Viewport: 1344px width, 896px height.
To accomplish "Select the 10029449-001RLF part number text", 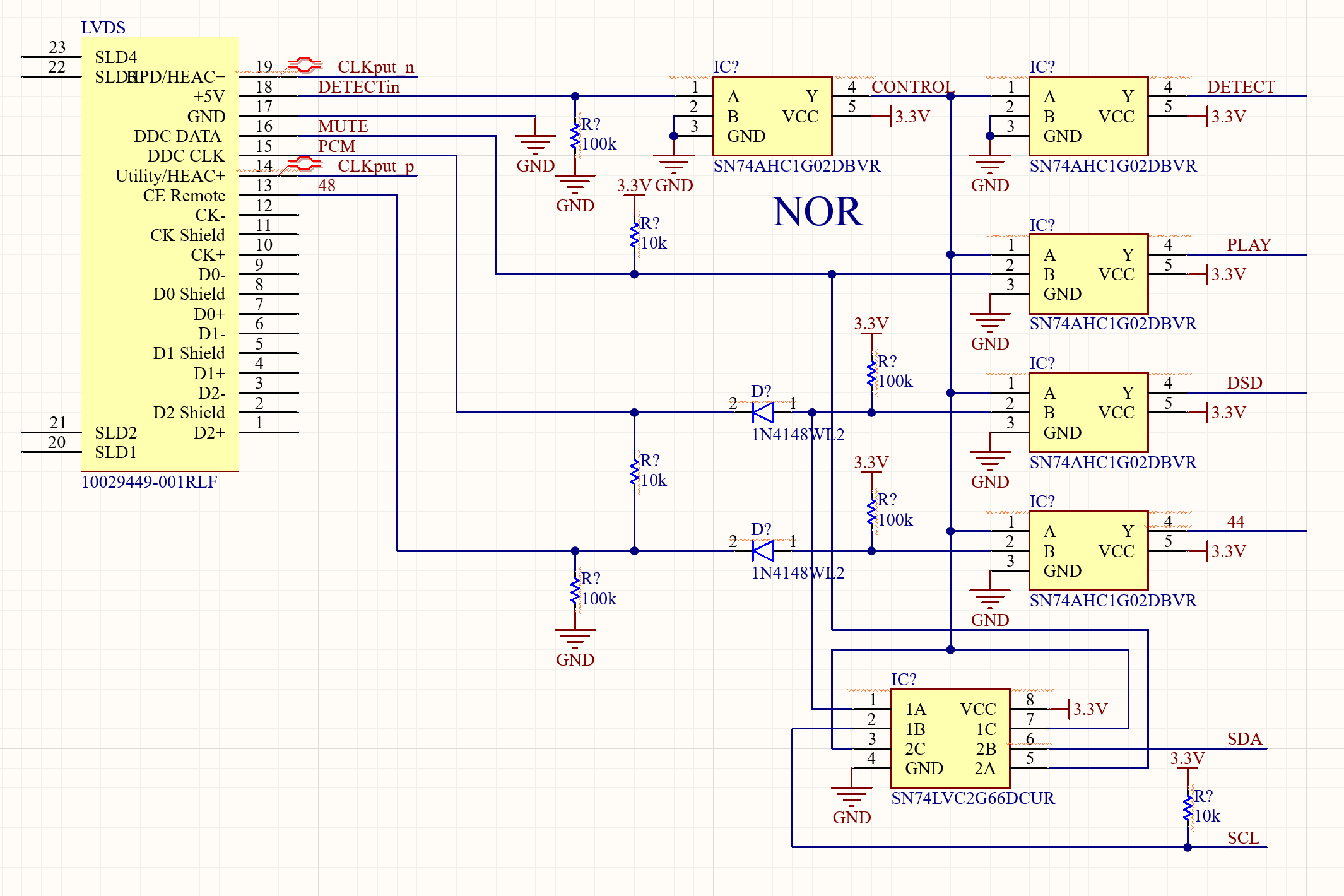I will click(x=149, y=482).
